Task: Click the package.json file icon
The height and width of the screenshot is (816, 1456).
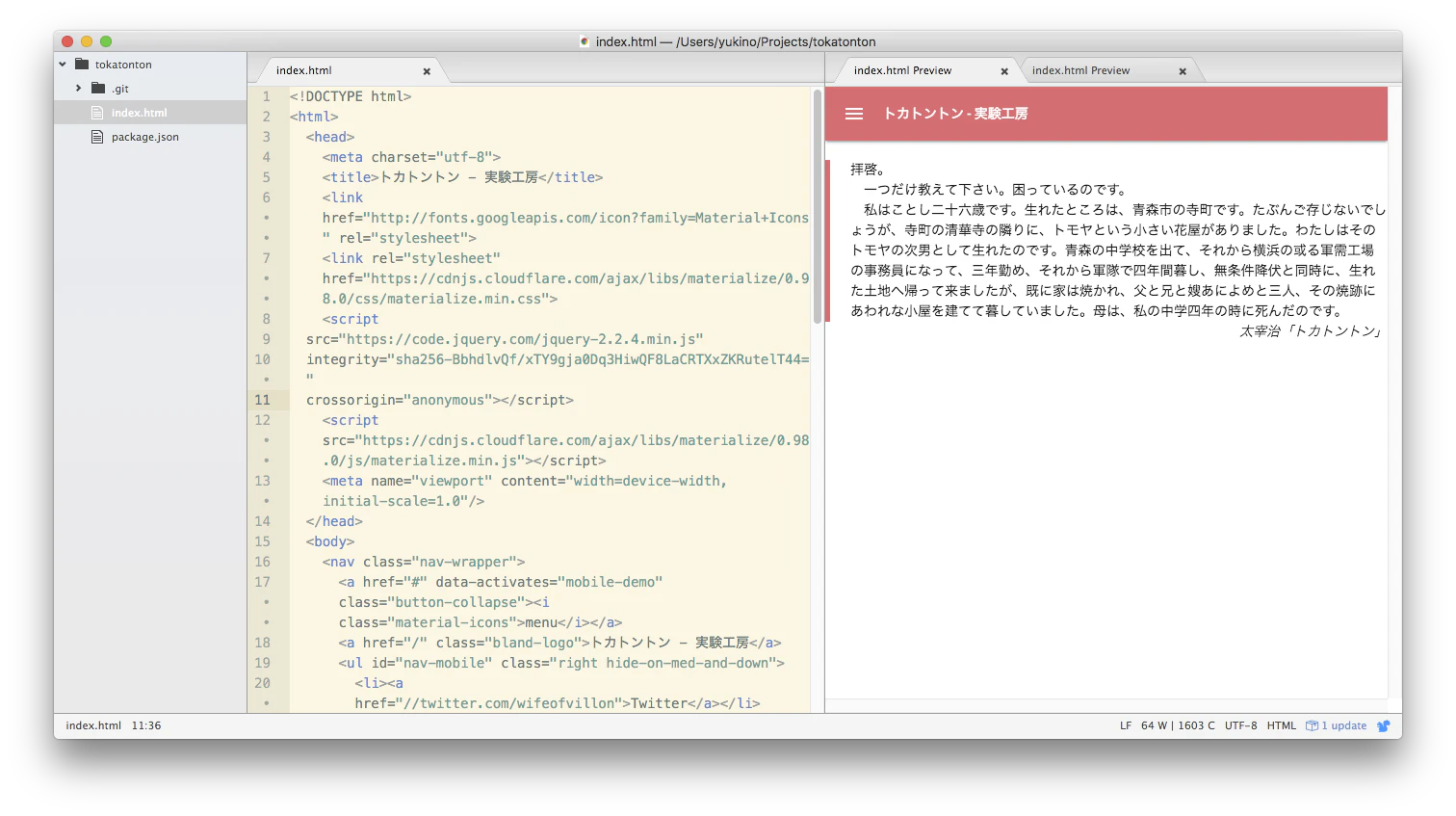Action: coord(97,137)
